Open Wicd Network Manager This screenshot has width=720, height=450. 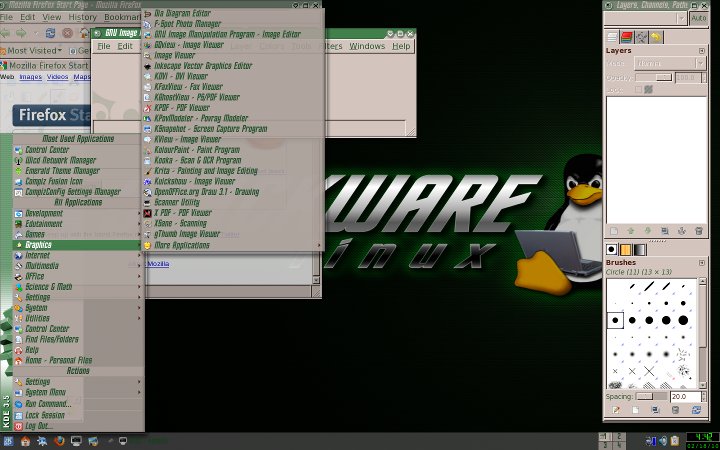pyautogui.click(x=77, y=160)
